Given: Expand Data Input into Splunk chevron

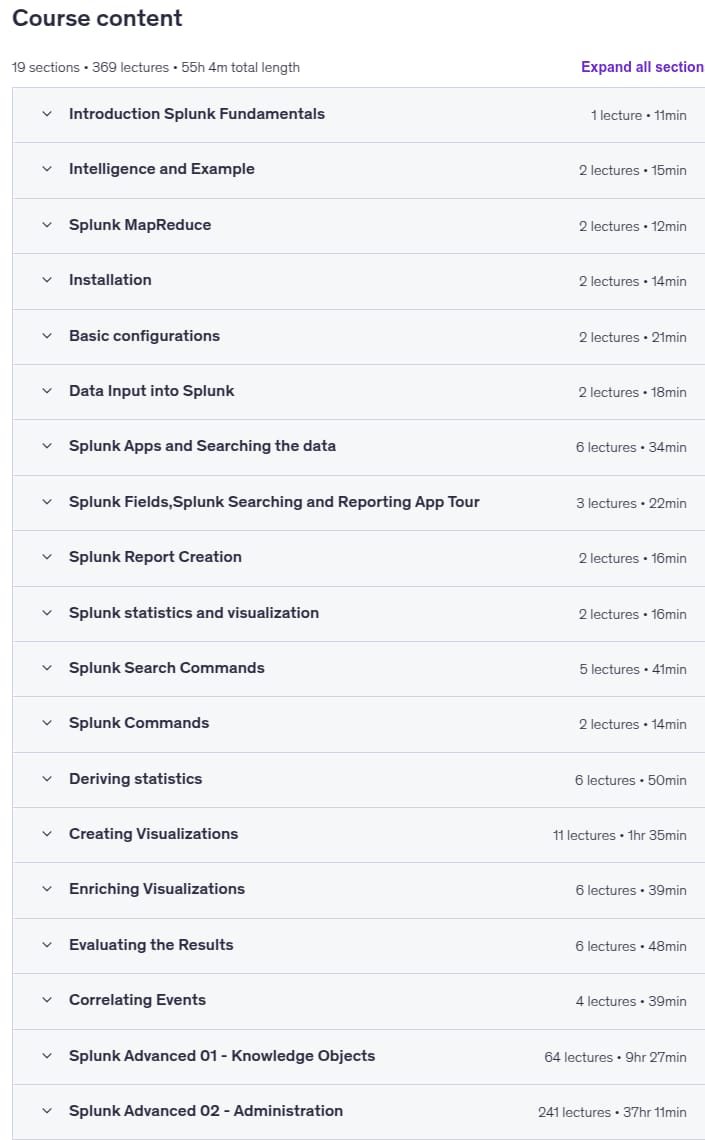Looking at the screenshot, I should (x=47, y=391).
